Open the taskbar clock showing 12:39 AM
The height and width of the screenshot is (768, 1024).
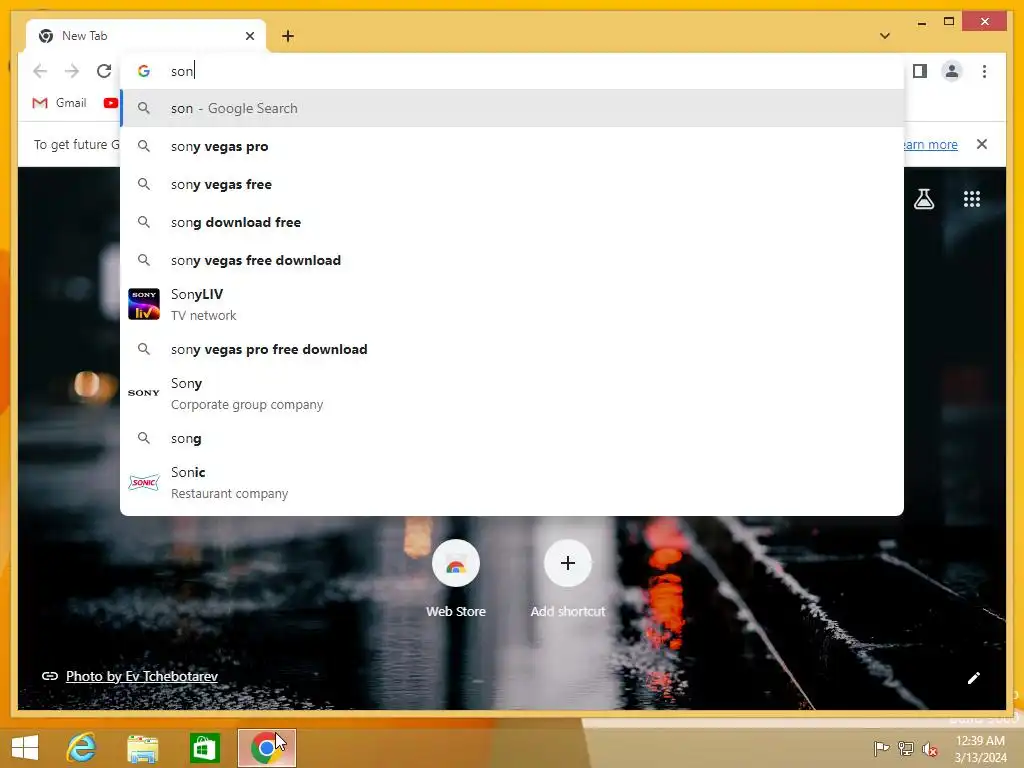pos(980,748)
